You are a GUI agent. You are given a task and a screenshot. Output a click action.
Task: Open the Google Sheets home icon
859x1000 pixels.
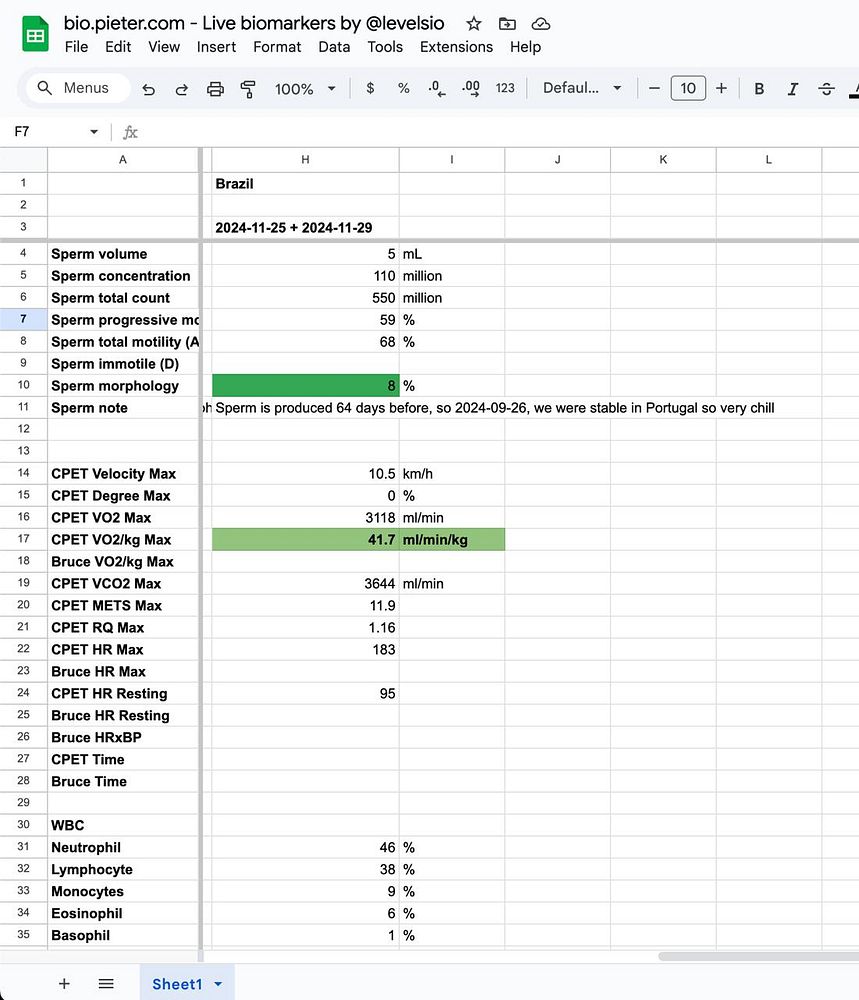[35, 34]
